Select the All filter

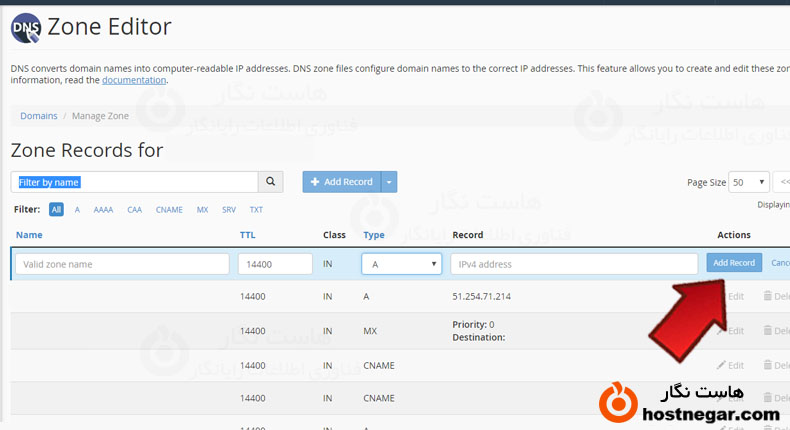click(56, 210)
